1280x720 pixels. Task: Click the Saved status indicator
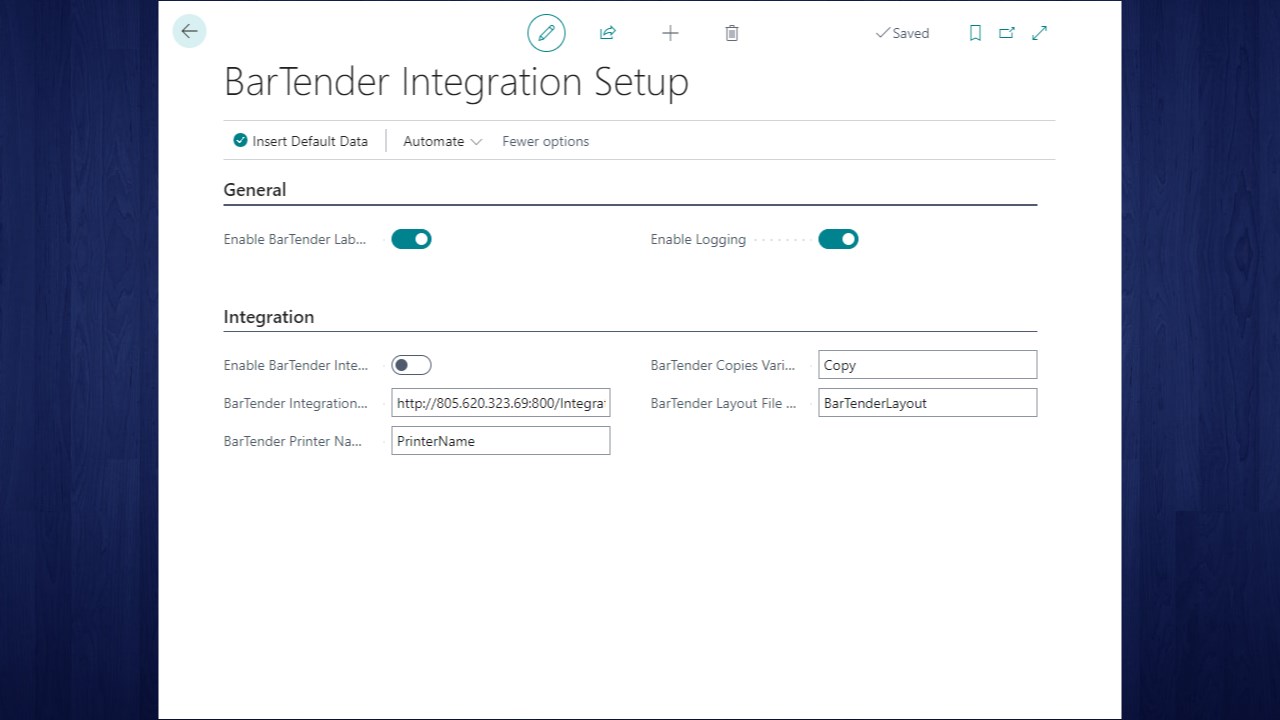(902, 33)
